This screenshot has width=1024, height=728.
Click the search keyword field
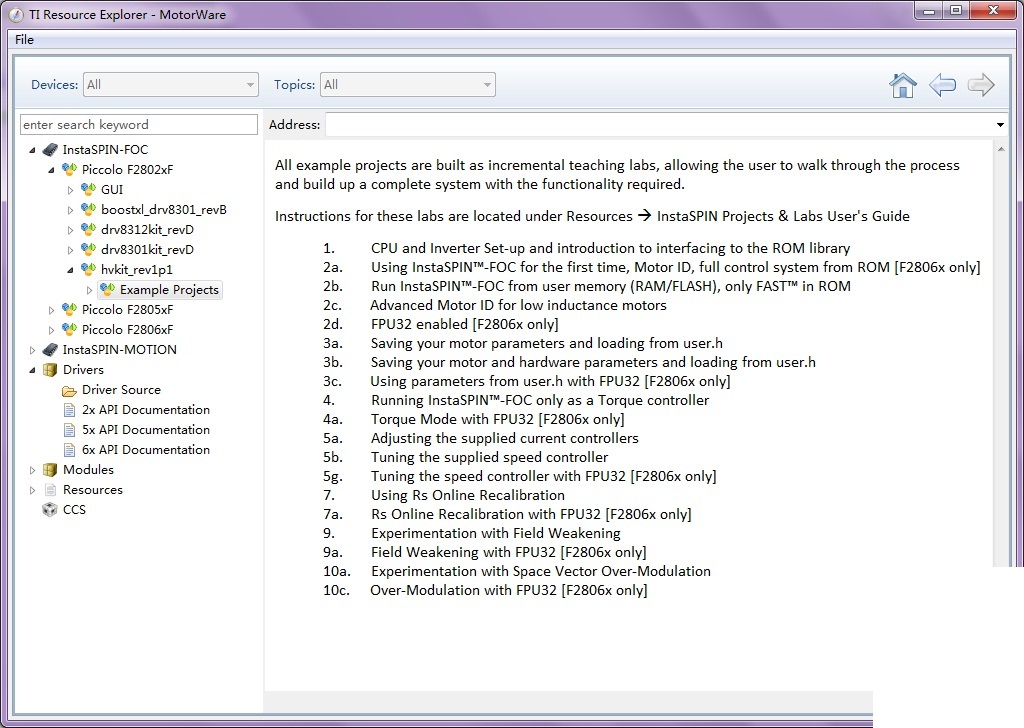(x=138, y=125)
